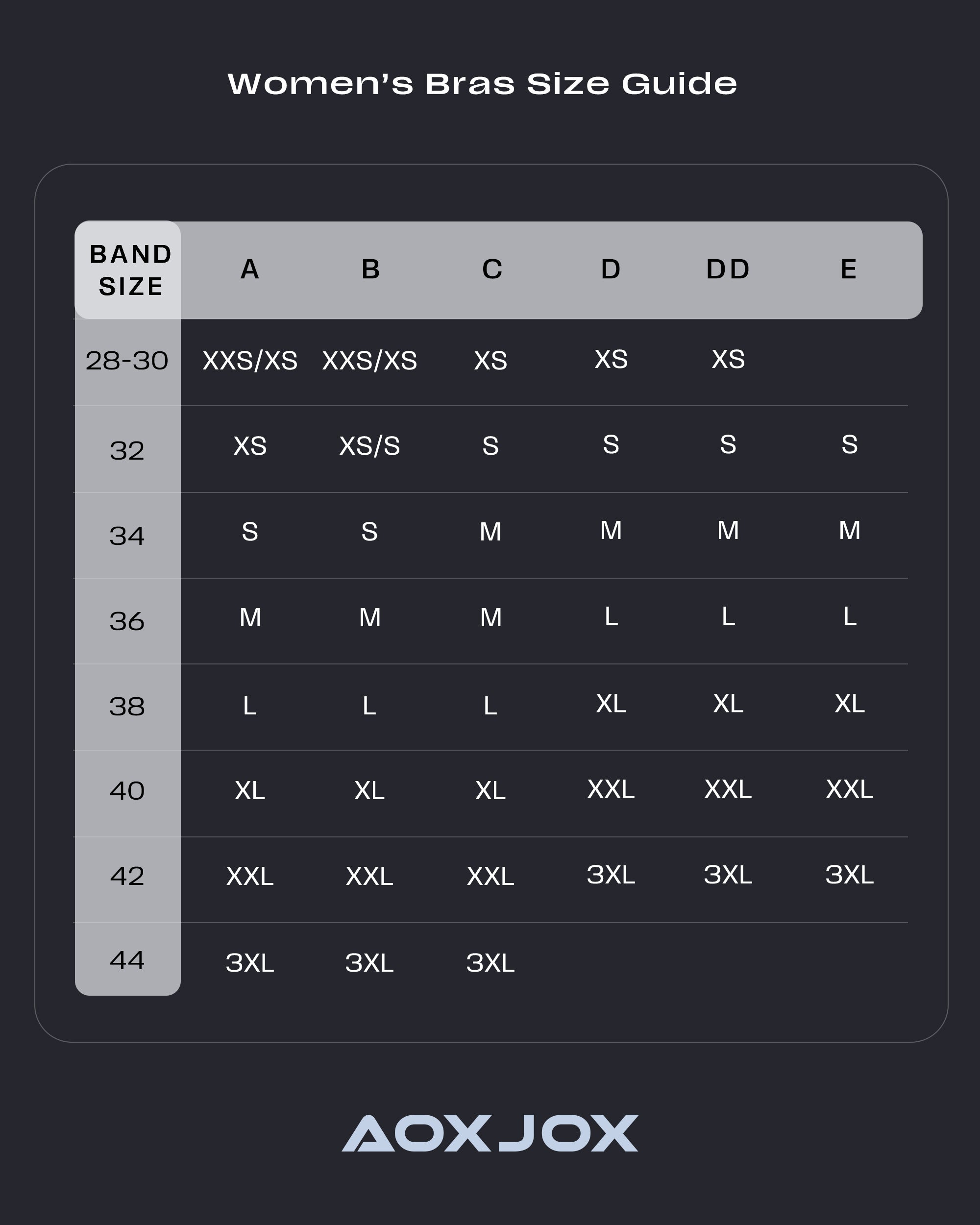
Task: Click the 28-30 band size row label
Action: [x=127, y=361]
